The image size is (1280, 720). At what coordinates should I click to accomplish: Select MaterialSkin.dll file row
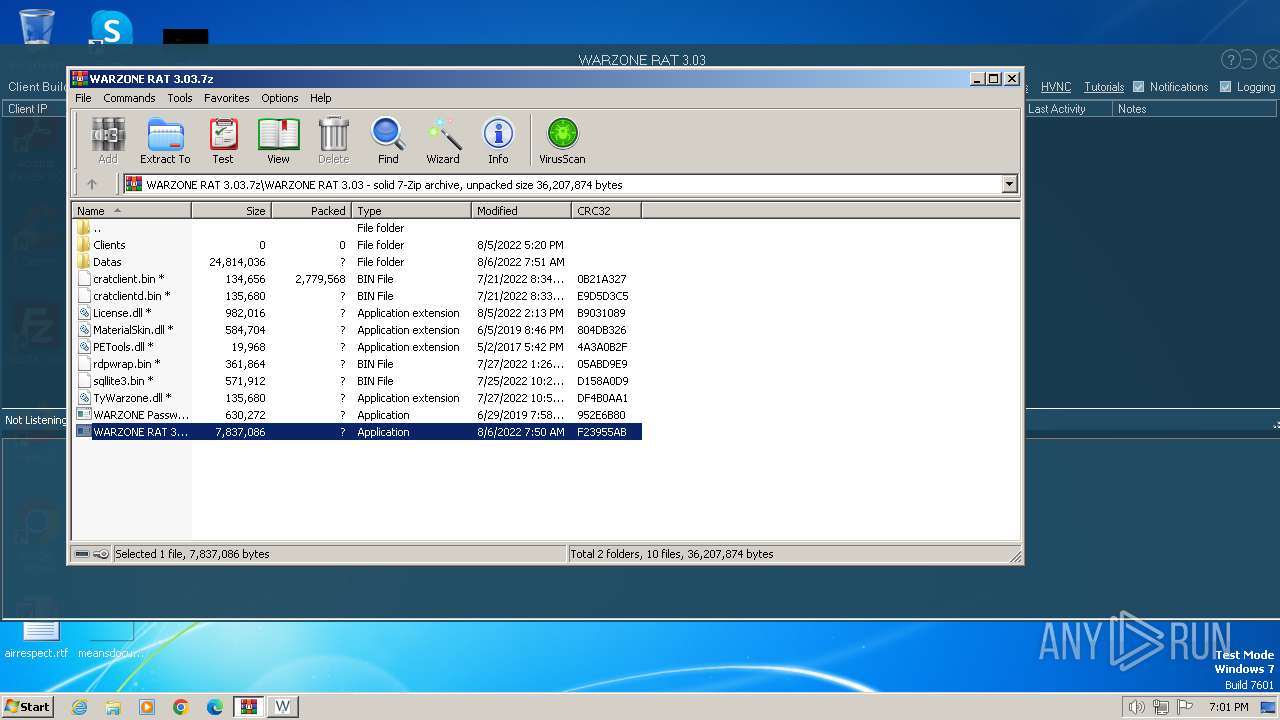point(358,330)
